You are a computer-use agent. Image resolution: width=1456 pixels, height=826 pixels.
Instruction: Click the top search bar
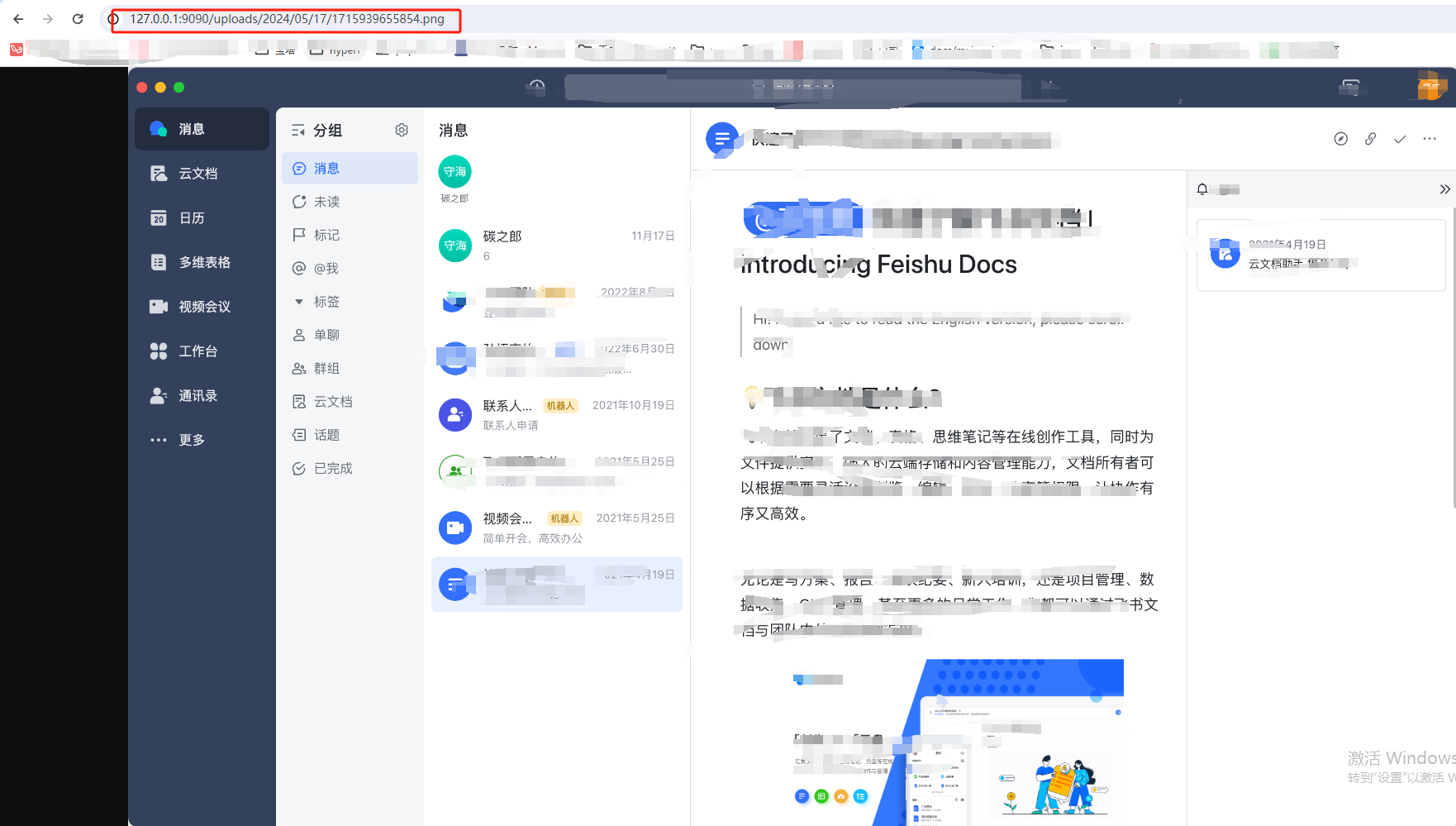(x=793, y=87)
